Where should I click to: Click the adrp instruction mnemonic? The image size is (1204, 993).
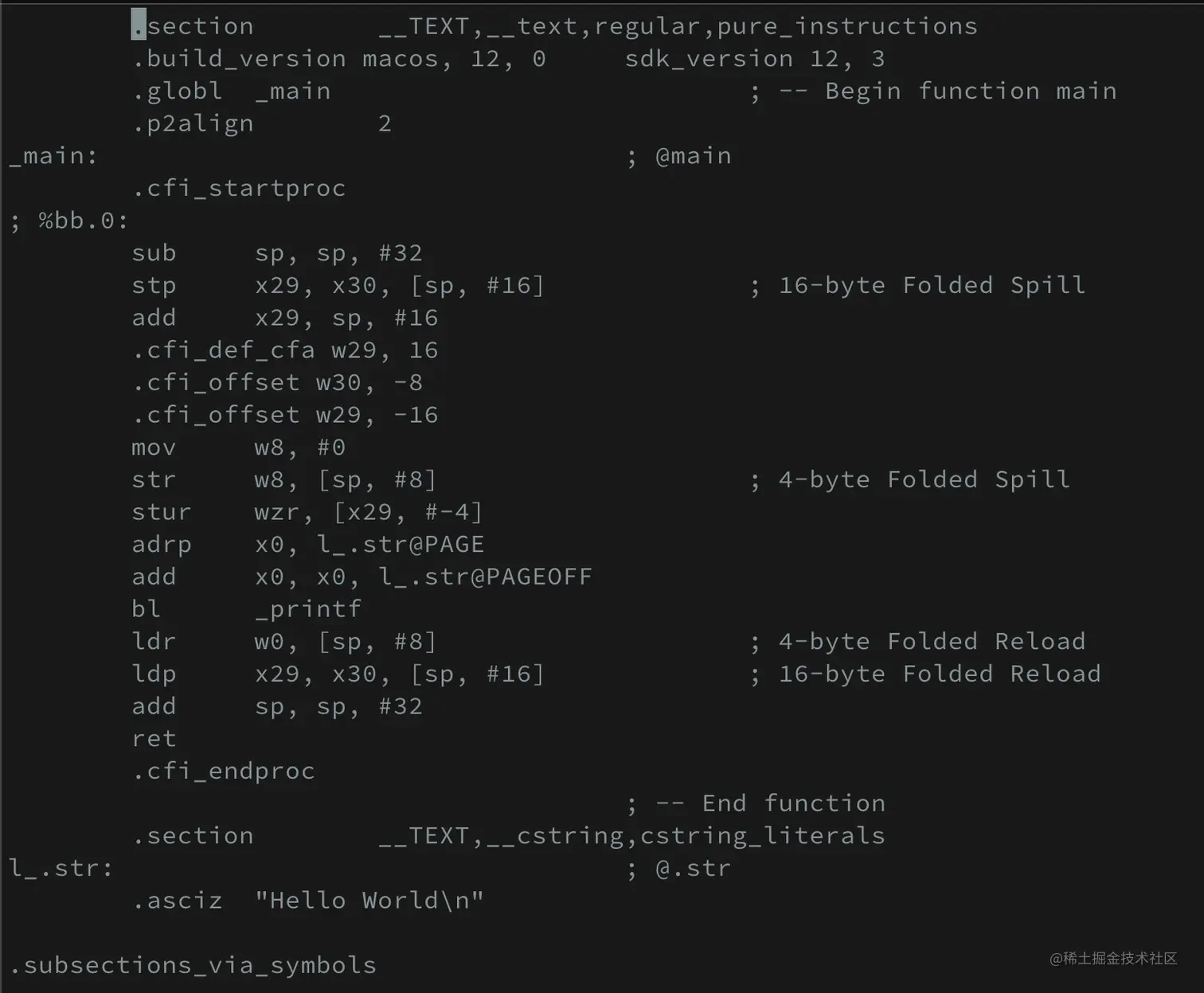162,545
